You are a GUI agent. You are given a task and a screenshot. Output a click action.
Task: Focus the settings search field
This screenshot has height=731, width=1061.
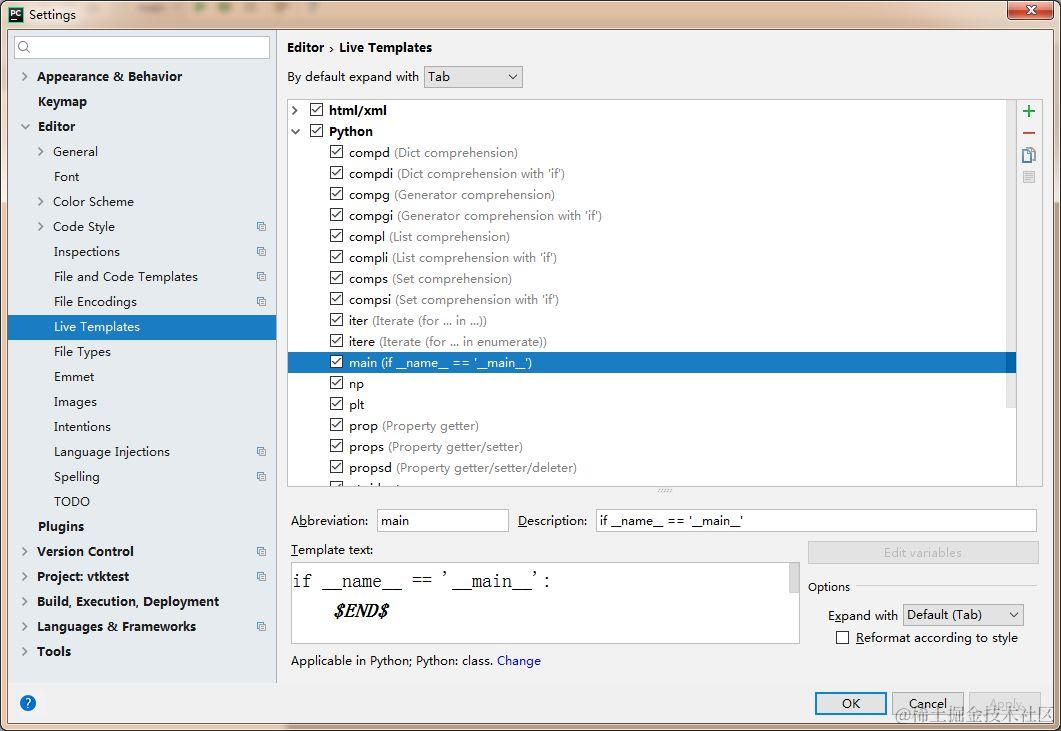(142, 47)
